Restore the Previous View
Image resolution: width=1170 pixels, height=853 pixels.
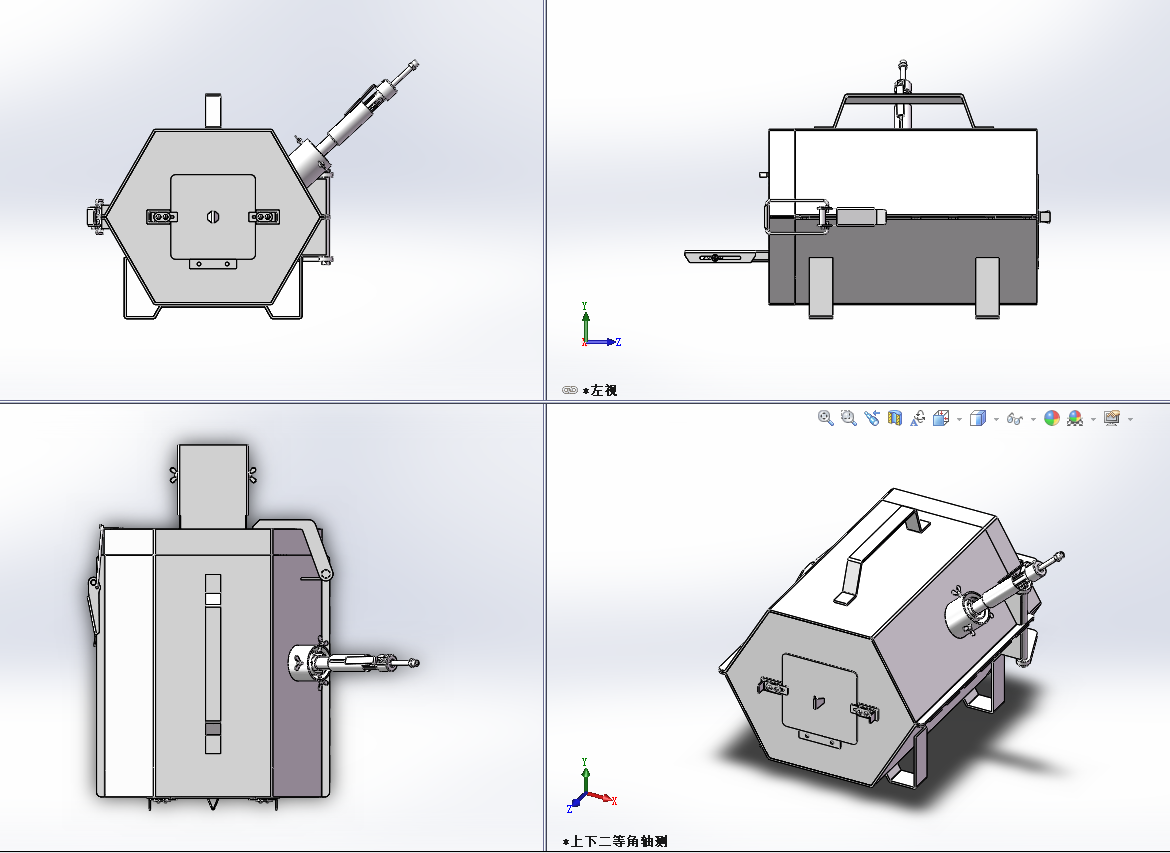872,418
